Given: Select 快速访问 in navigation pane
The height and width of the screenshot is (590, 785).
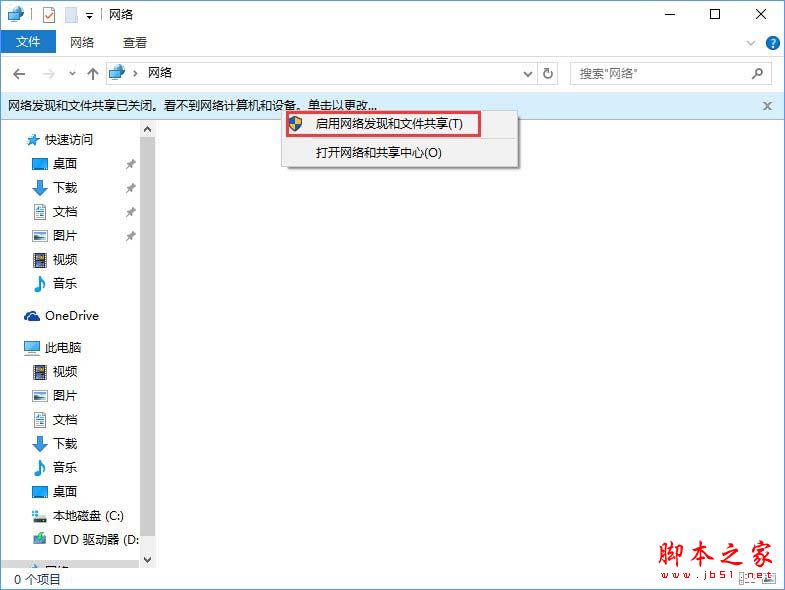Looking at the screenshot, I should coord(69,140).
